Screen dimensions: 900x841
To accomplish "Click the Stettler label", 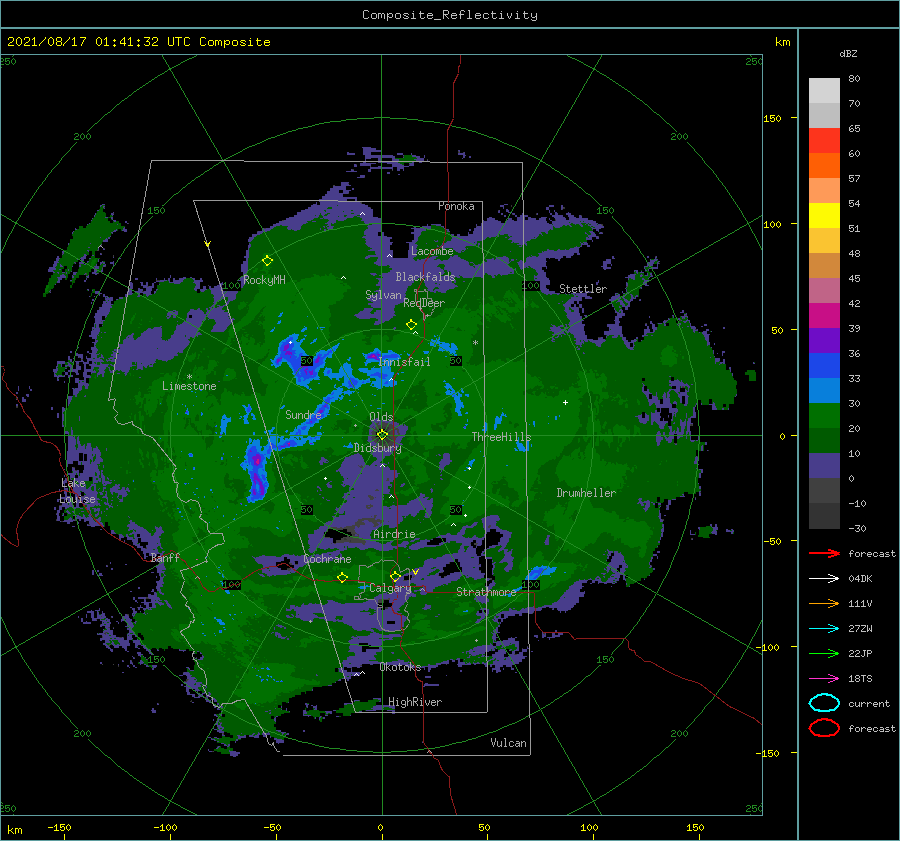I will 583,289.
